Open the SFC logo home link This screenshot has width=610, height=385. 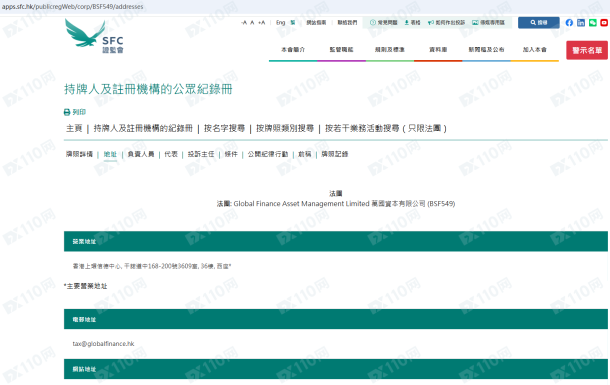tap(94, 36)
